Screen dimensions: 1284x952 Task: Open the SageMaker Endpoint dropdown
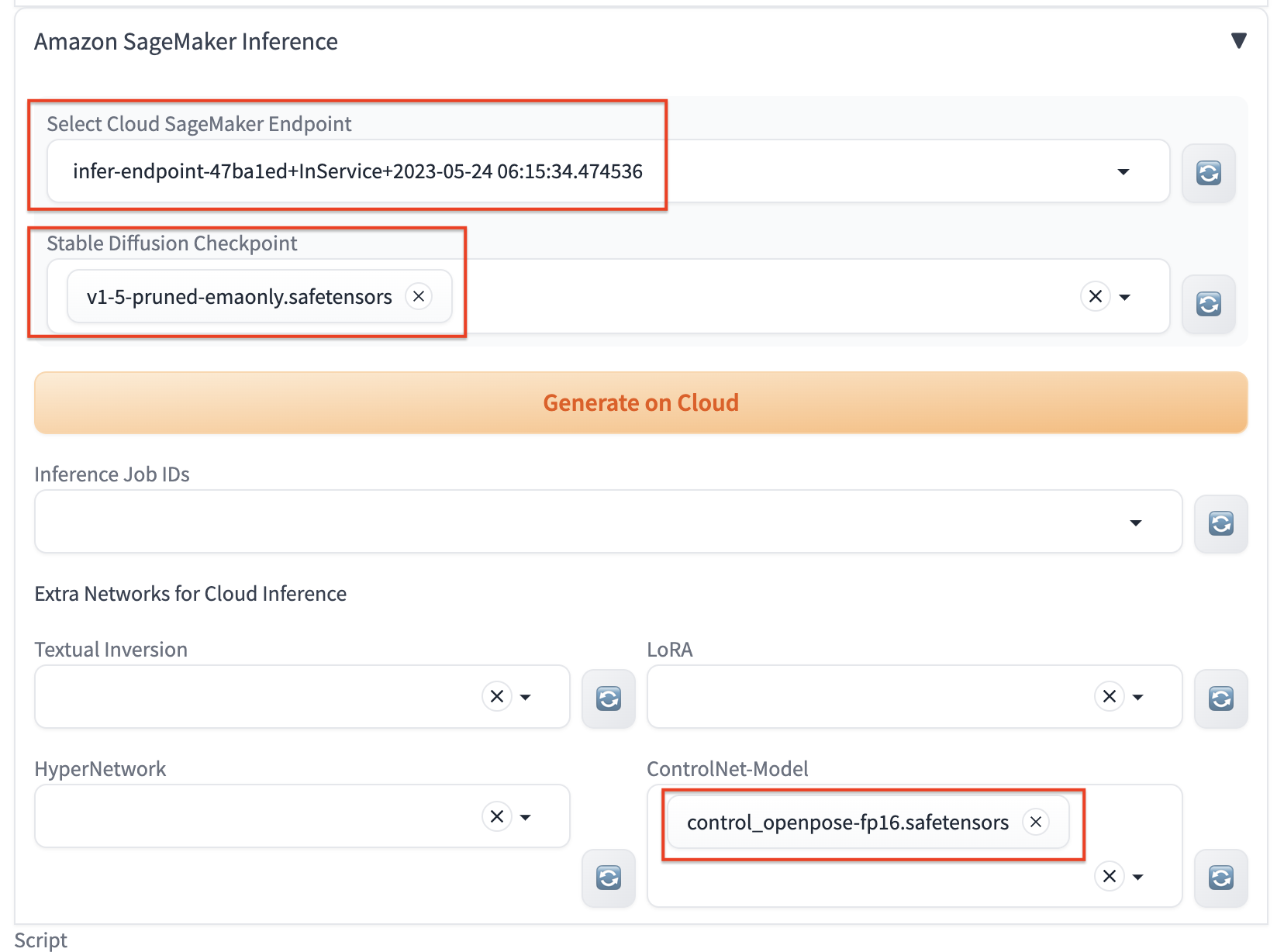1123,171
